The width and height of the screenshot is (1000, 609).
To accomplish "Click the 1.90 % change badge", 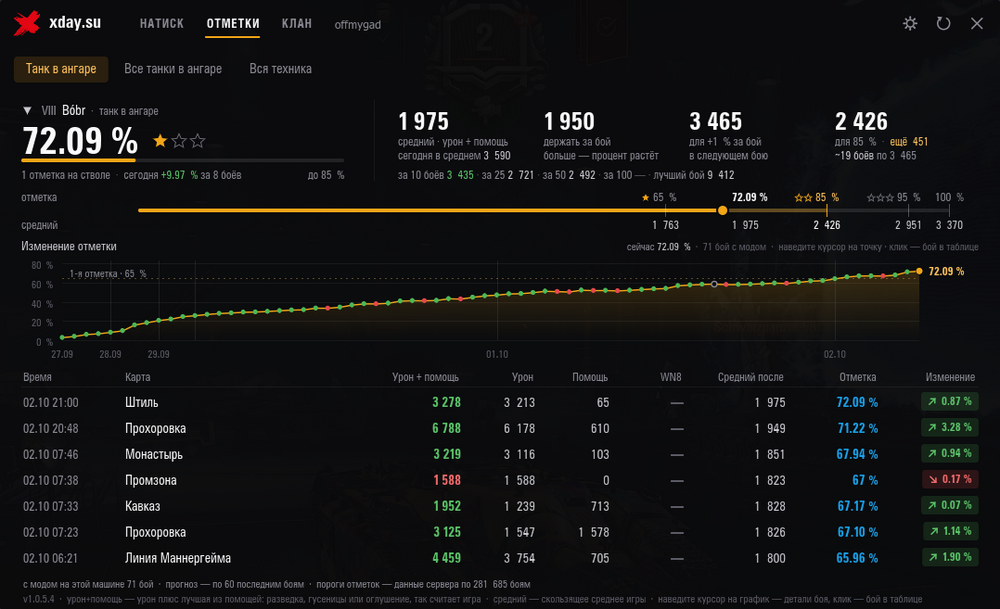I will 950,557.
